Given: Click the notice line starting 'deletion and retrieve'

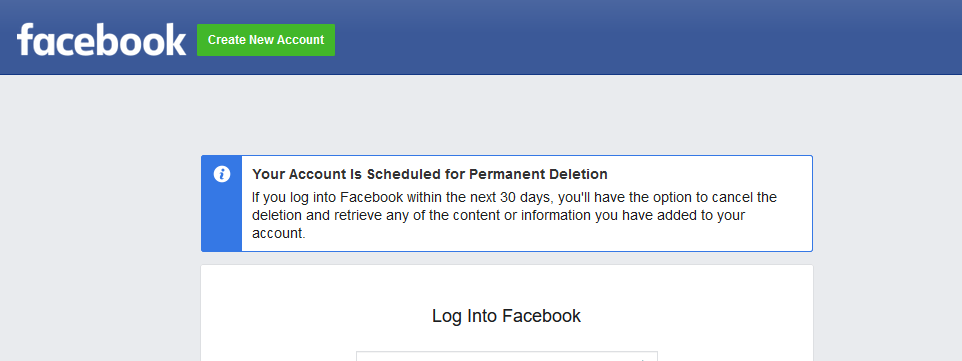Looking at the screenshot, I should (x=498, y=215).
